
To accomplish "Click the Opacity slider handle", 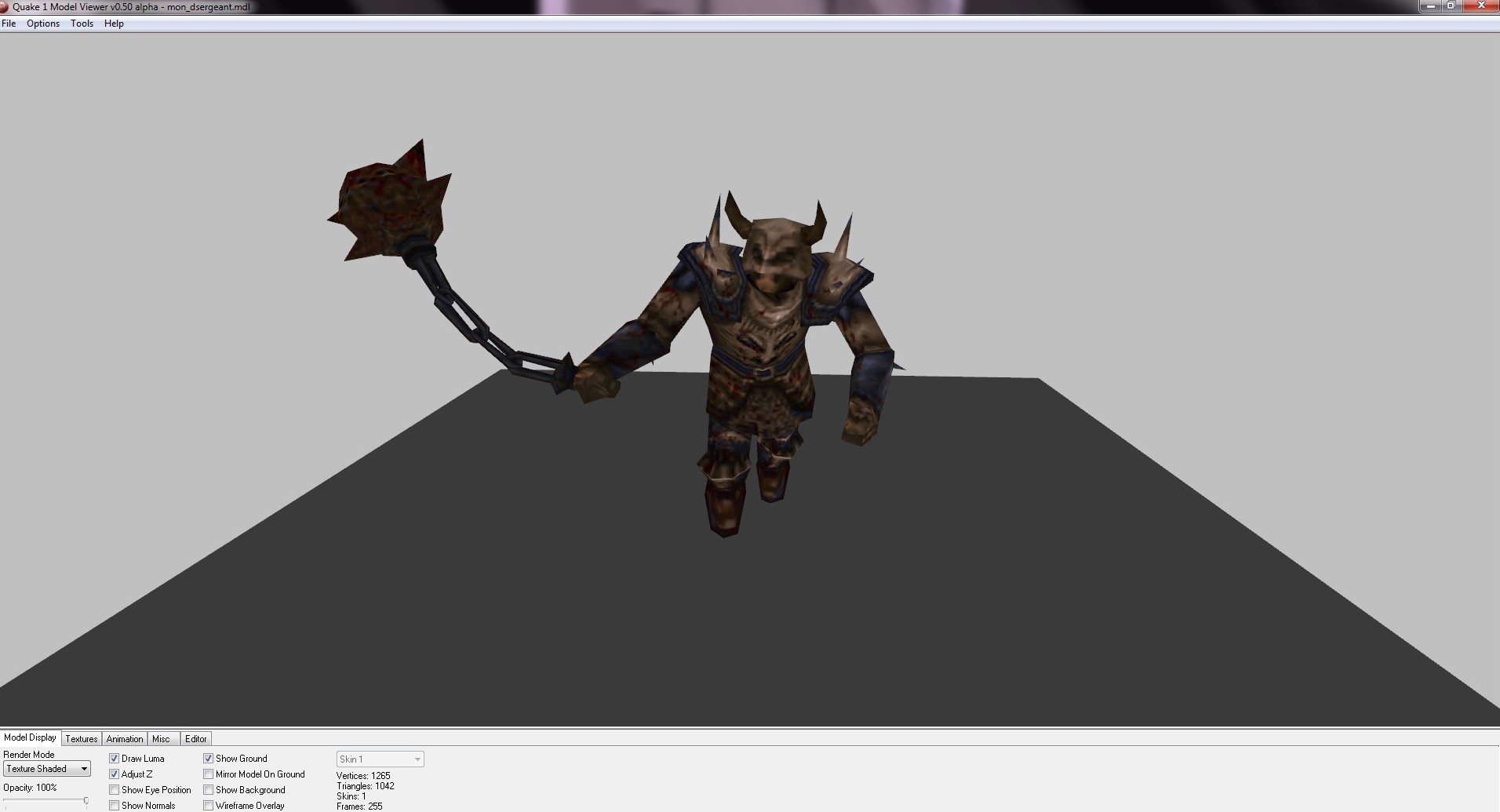I will pyautogui.click(x=86, y=801).
